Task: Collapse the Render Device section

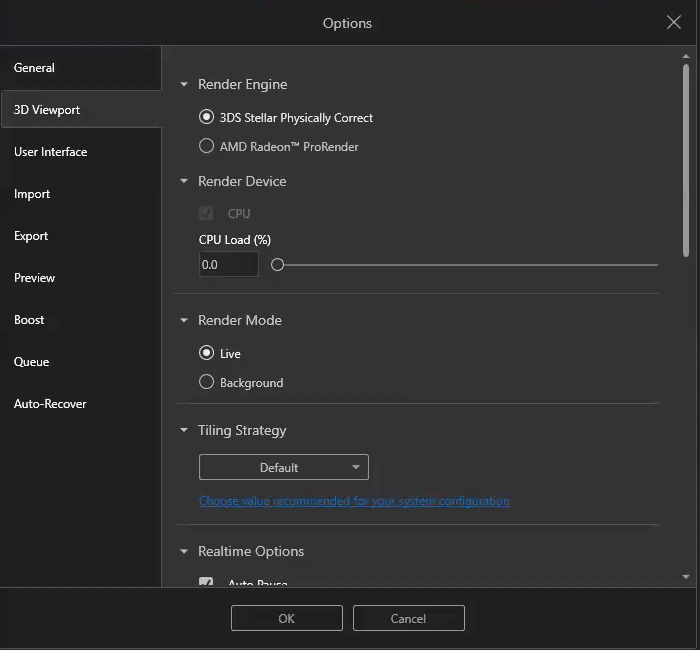Action: tap(184, 181)
